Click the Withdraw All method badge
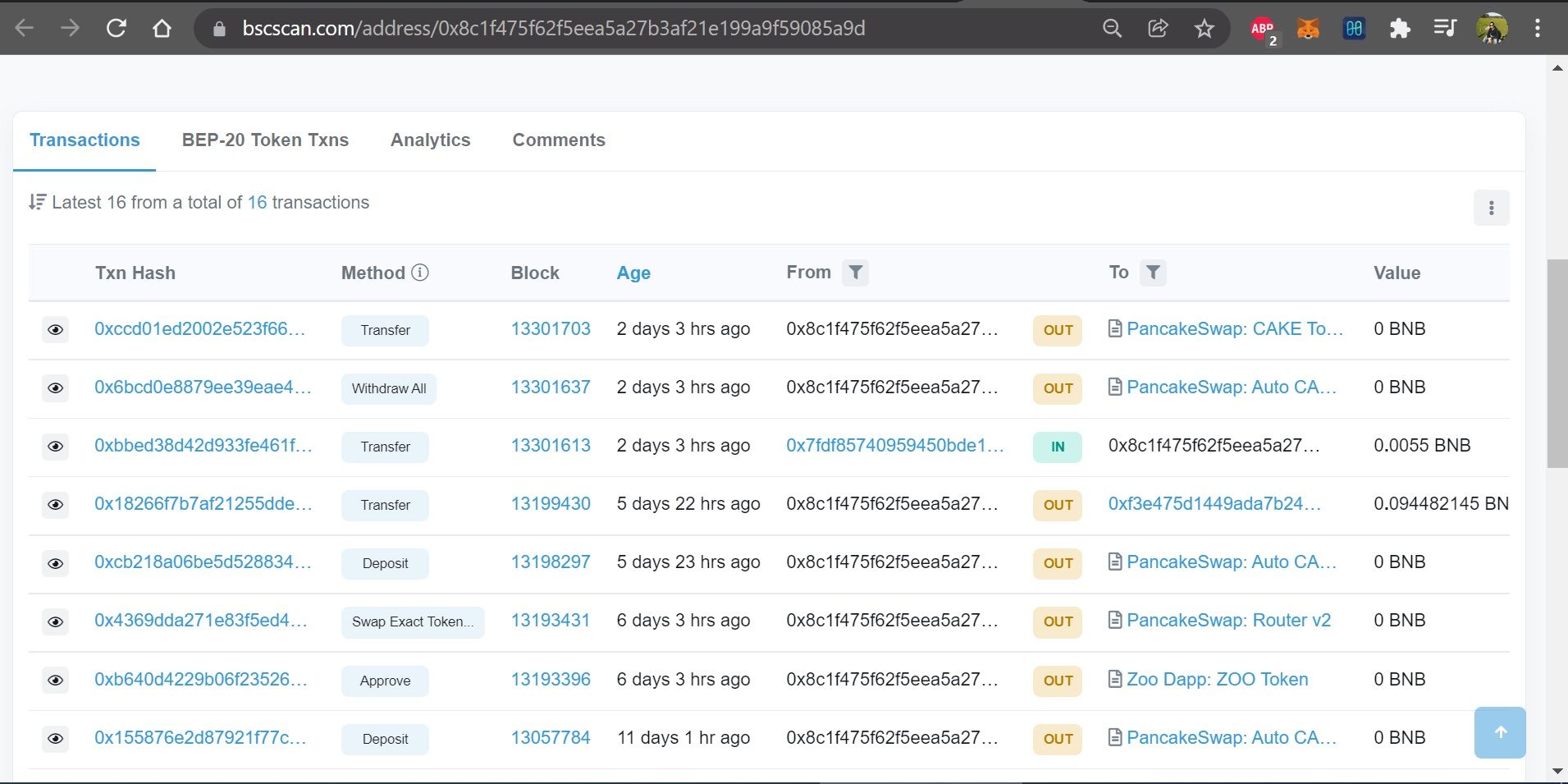This screenshot has width=1568, height=784. [x=389, y=388]
